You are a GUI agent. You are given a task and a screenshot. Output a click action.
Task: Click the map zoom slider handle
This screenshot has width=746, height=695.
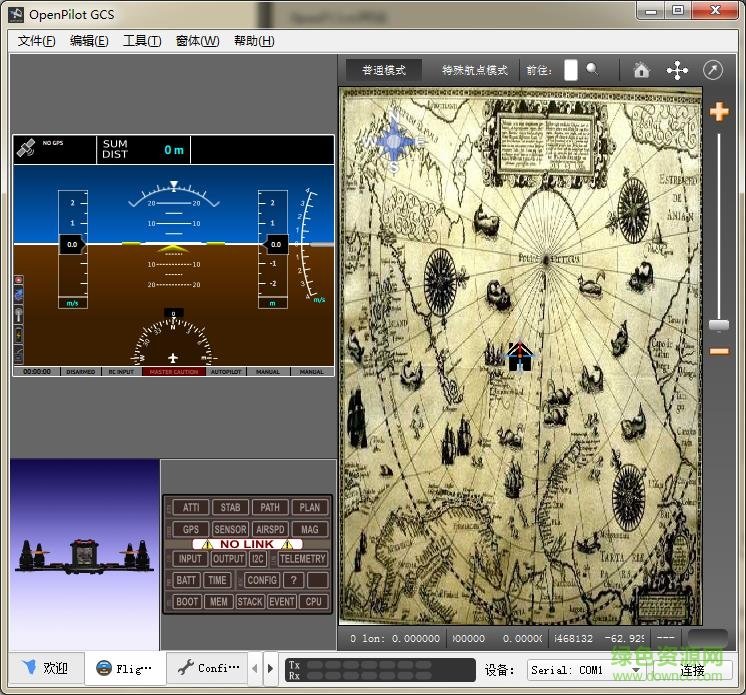coord(719,326)
